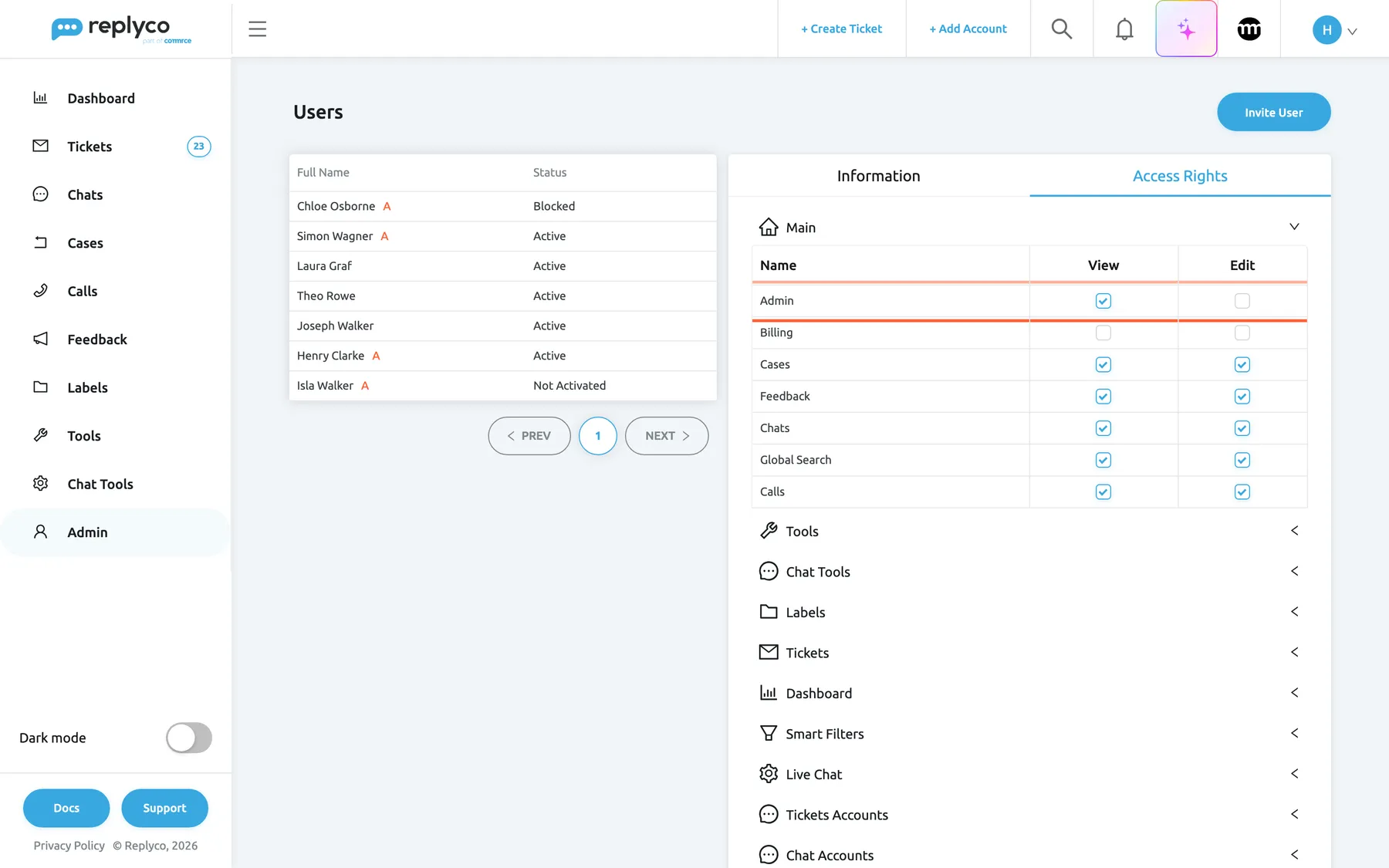Click the NEXT pagination button
Screen dimensions: 1389x868
[667, 436]
